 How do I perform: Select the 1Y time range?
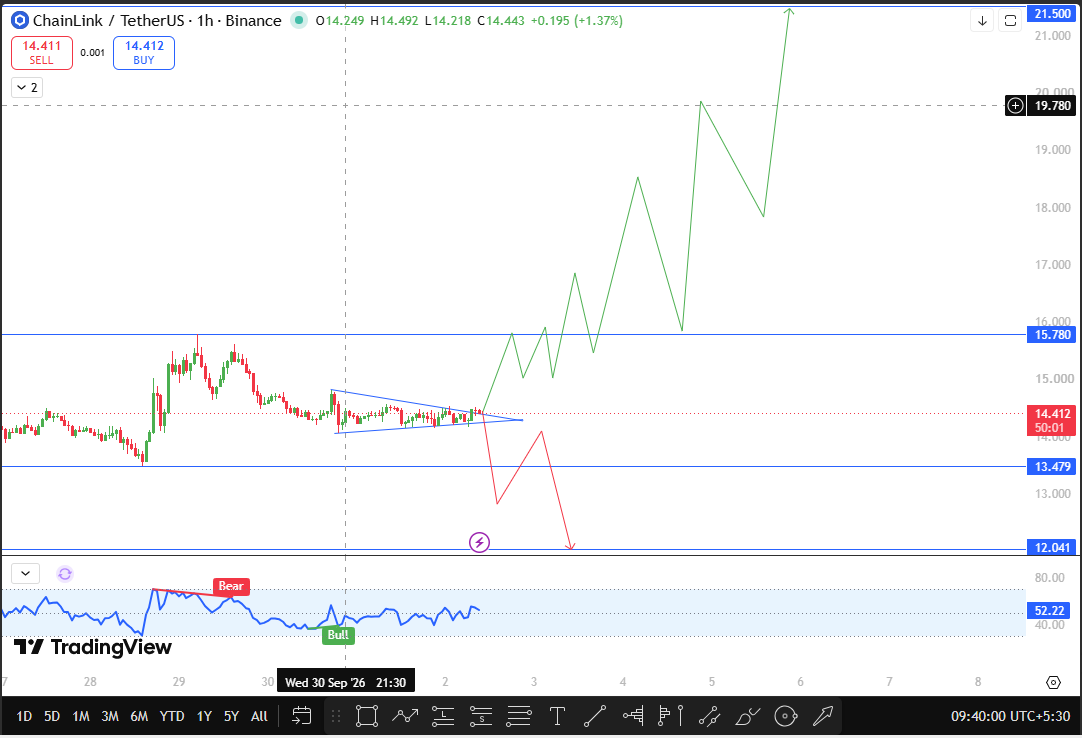pos(204,716)
